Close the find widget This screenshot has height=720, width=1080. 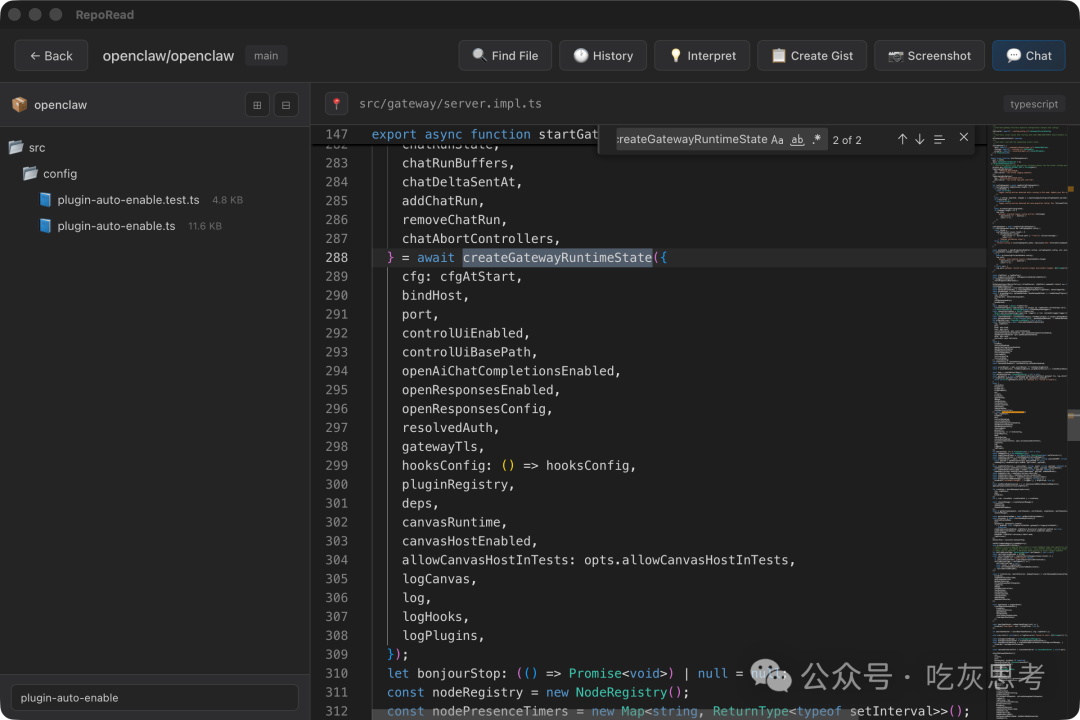(964, 138)
